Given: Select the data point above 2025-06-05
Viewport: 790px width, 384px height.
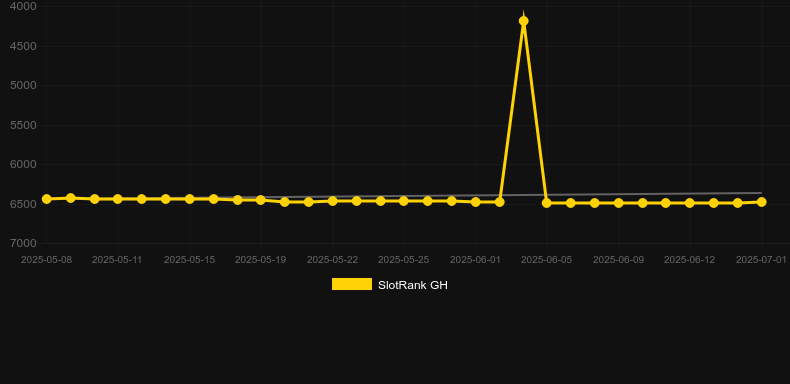Looking at the screenshot, I should click(547, 203).
